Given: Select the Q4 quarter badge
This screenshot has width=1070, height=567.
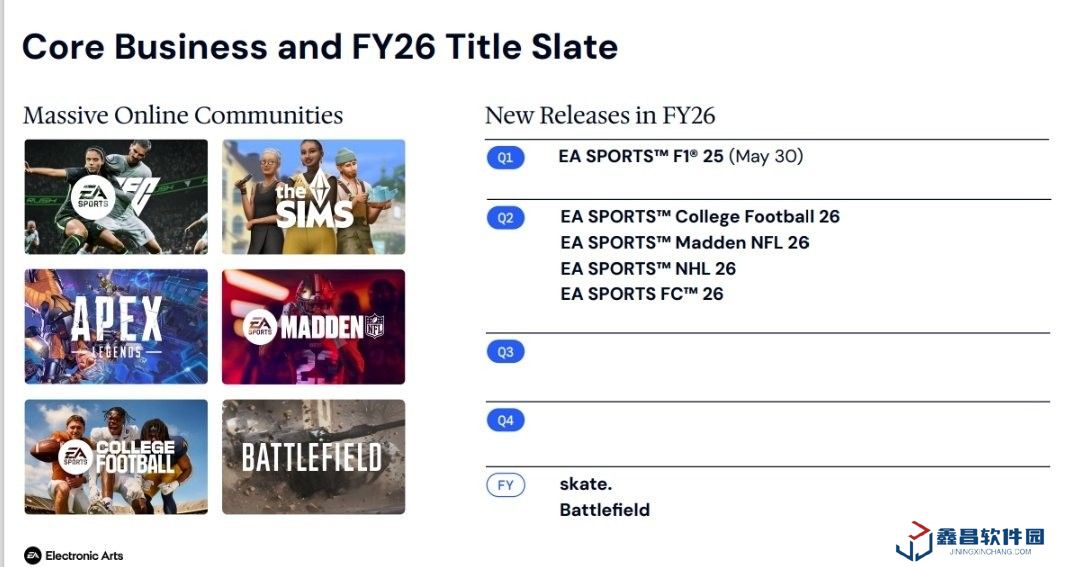Looking at the screenshot, I should [505, 420].
